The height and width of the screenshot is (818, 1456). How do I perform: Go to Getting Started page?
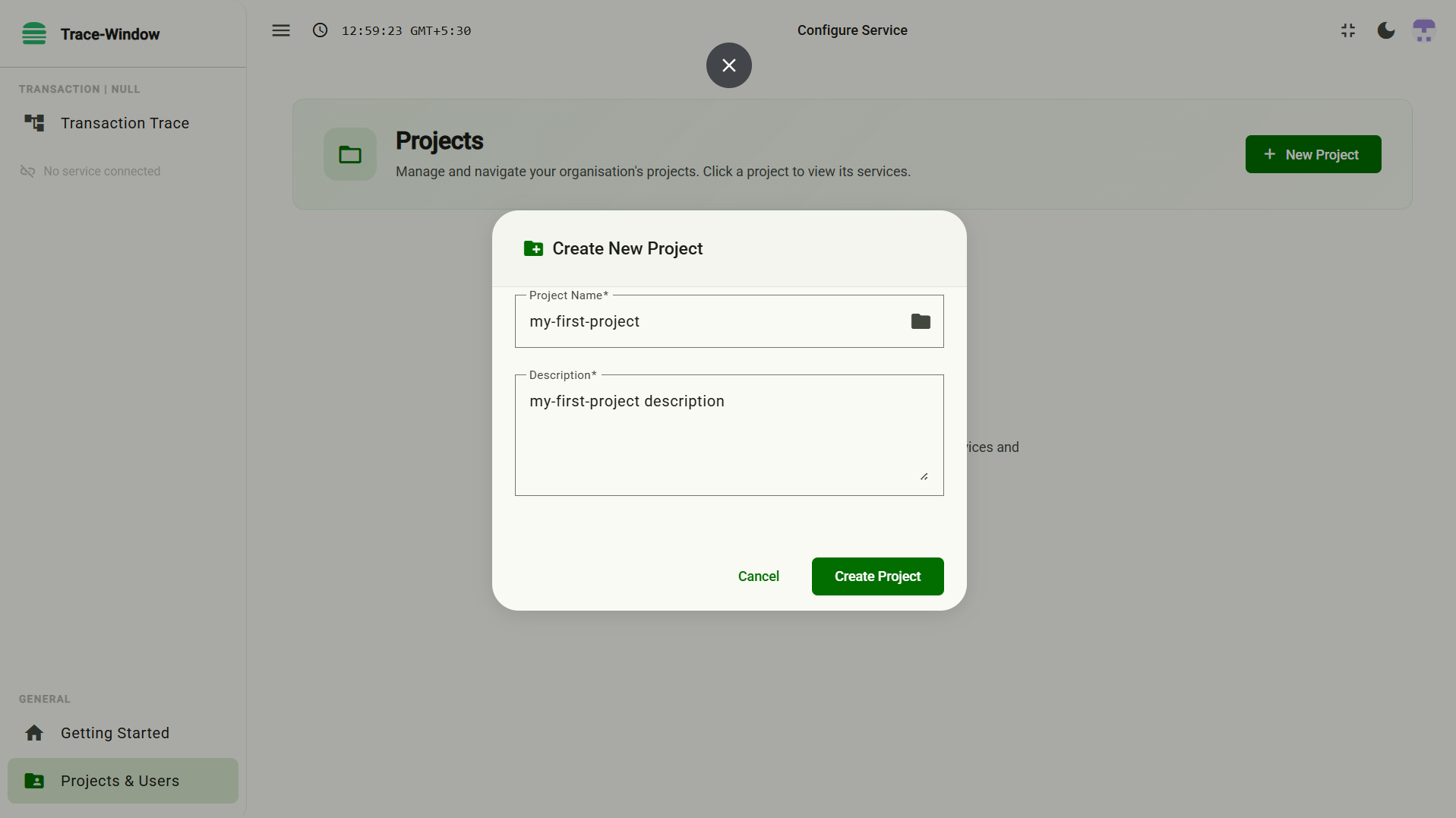(123, 733)
